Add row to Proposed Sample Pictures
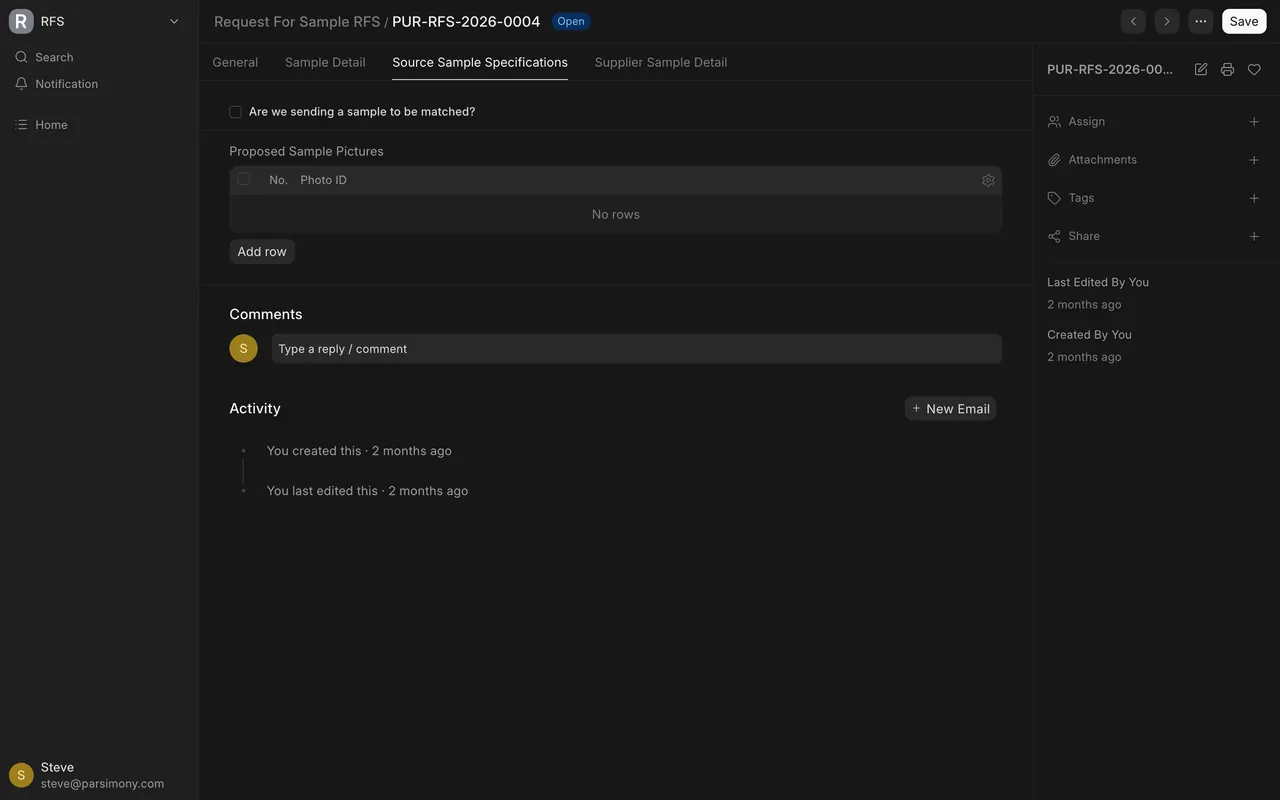 point(262,252)
